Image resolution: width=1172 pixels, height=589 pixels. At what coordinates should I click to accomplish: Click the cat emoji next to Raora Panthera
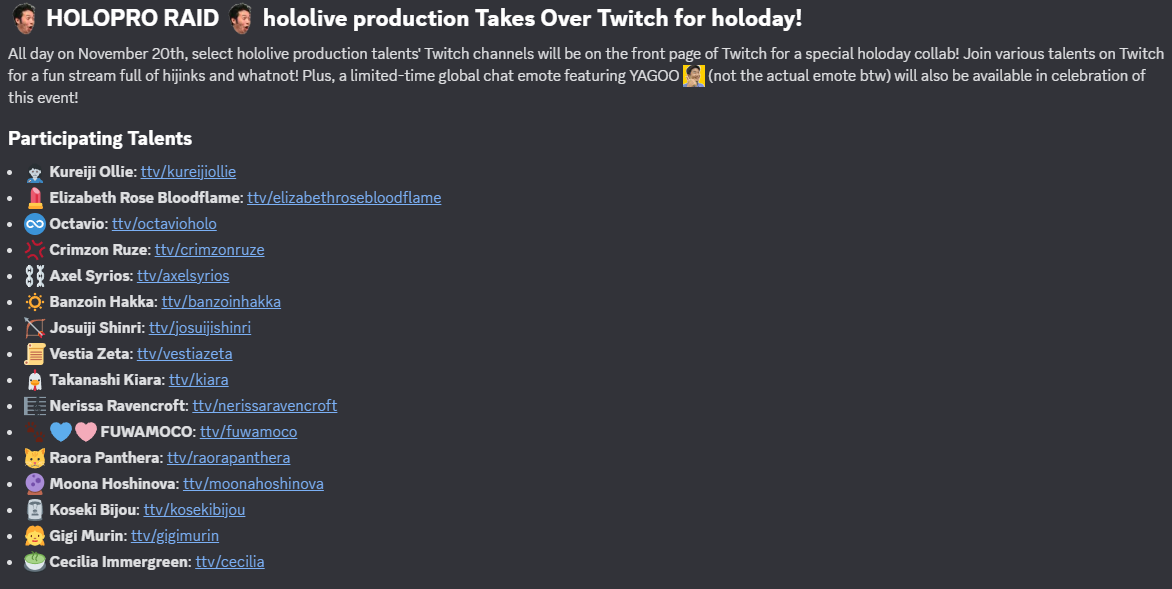pyautogui.click(x=35, y=458)
